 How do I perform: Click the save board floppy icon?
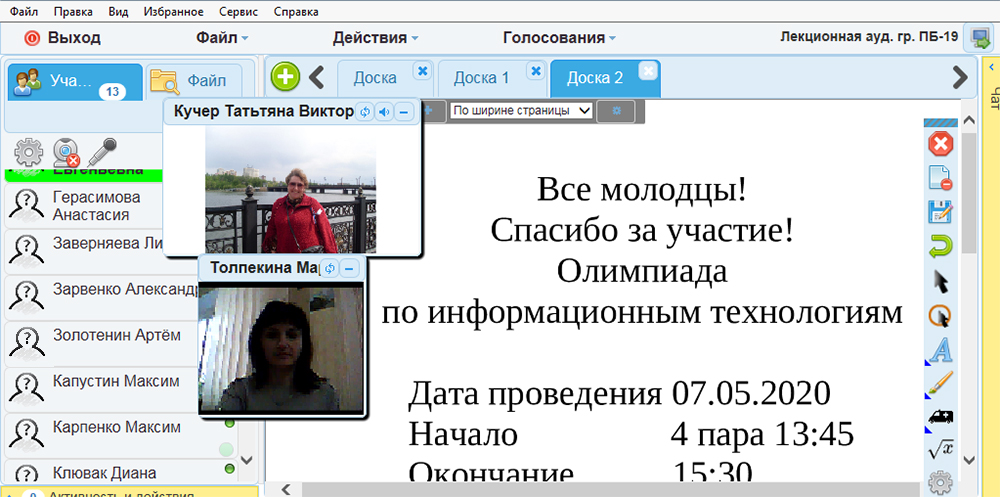tap(940, 212)
